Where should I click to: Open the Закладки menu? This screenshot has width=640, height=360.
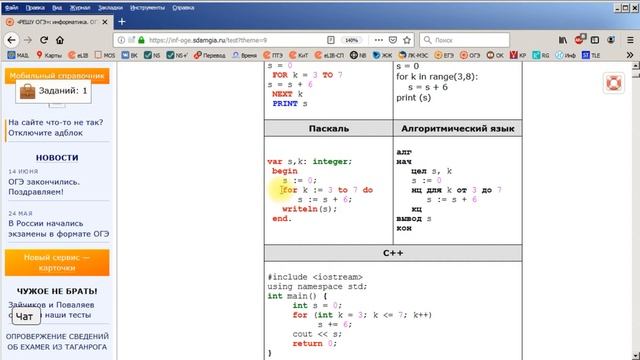click(110, 8)
